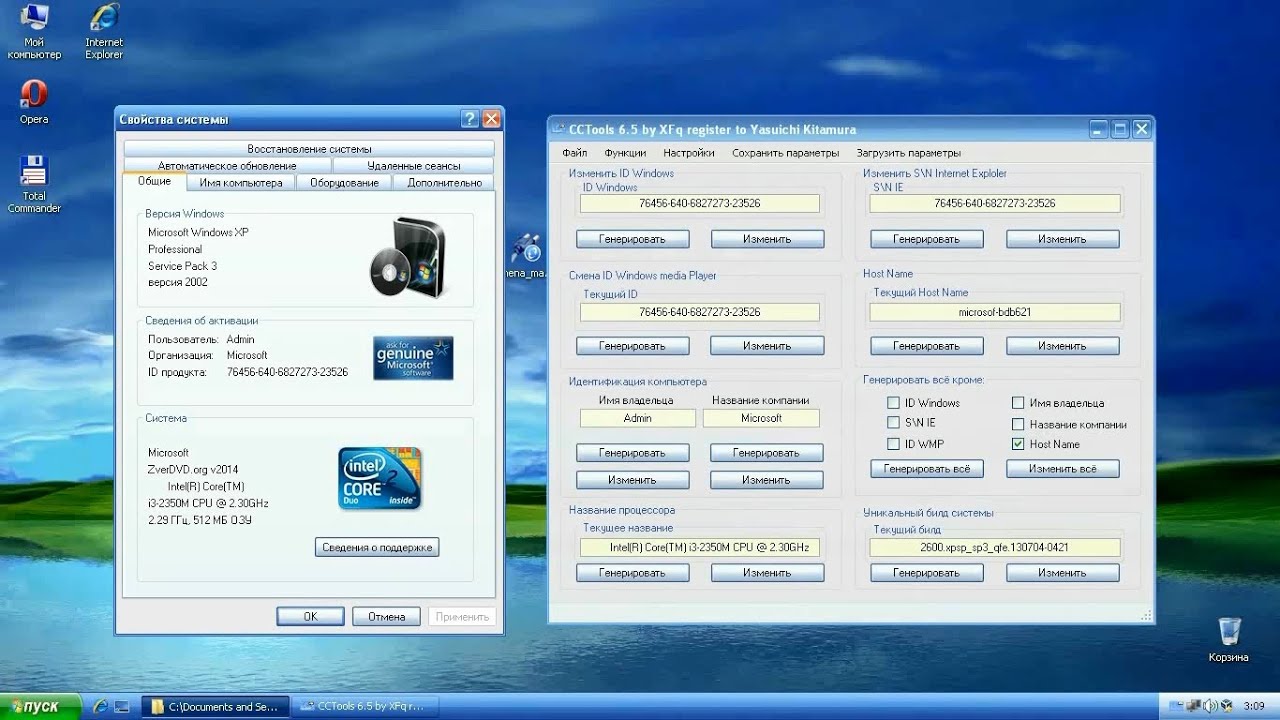Viewport: 1280px width, 720px height.
Task: Click the CCTools title bar icon
Action: click(x=557, y=129)
